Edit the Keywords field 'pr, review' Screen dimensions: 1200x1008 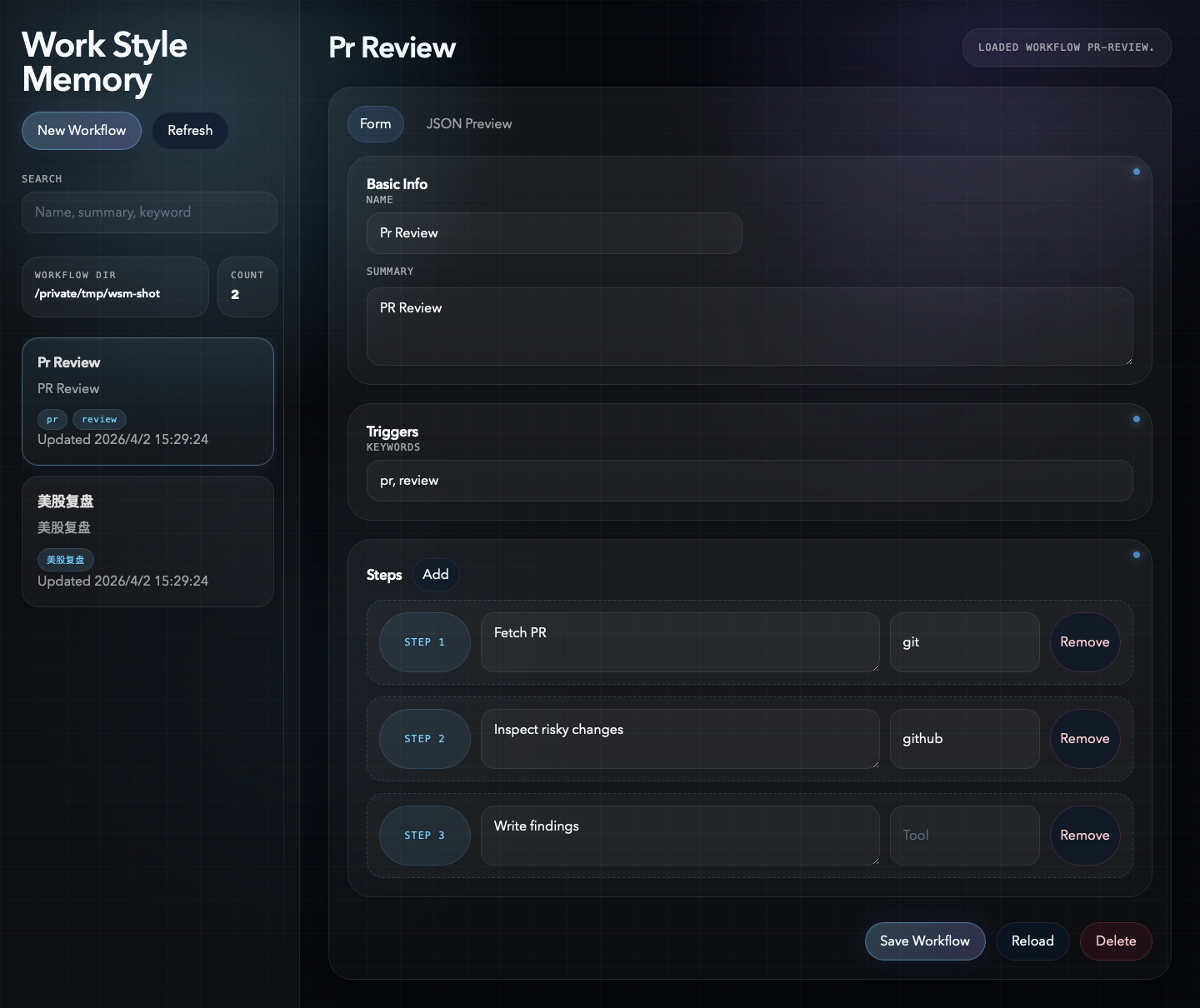(750, 481)
